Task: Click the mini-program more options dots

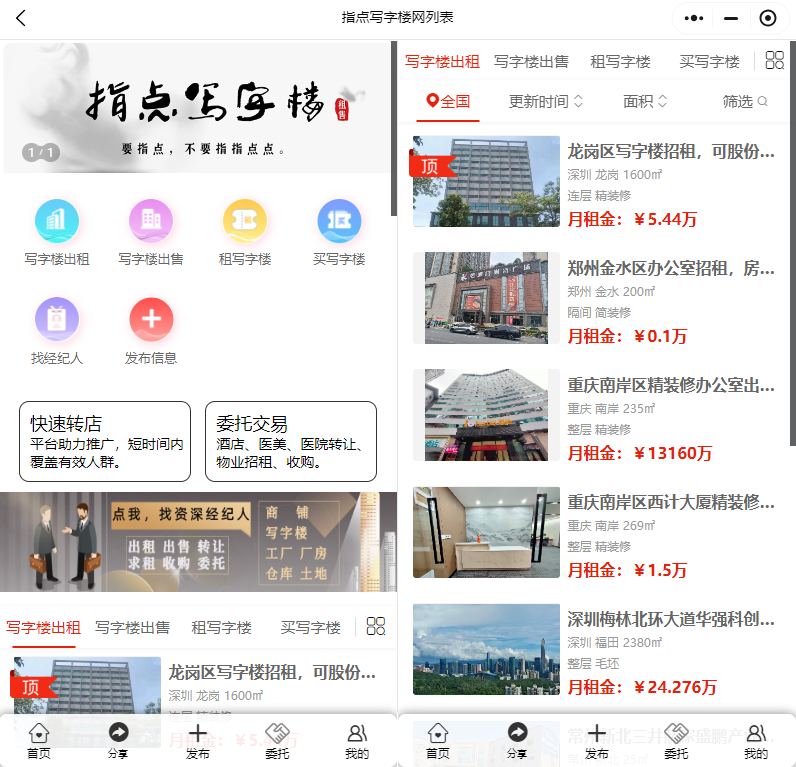Action: coord(694,18)
